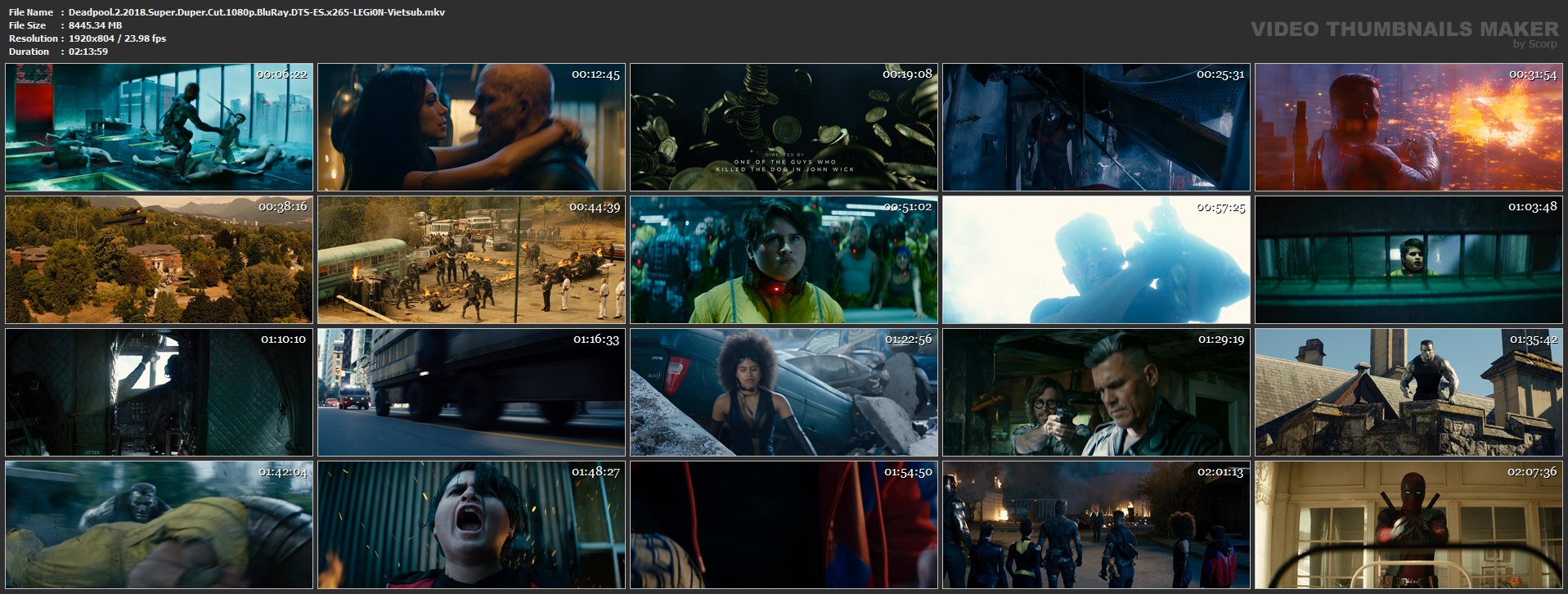The height and width of the screenshot is (594, 1568).
Task: Click the 01:10:10 timestamp text
Action: pyautogui.click(x=283, y=339)
